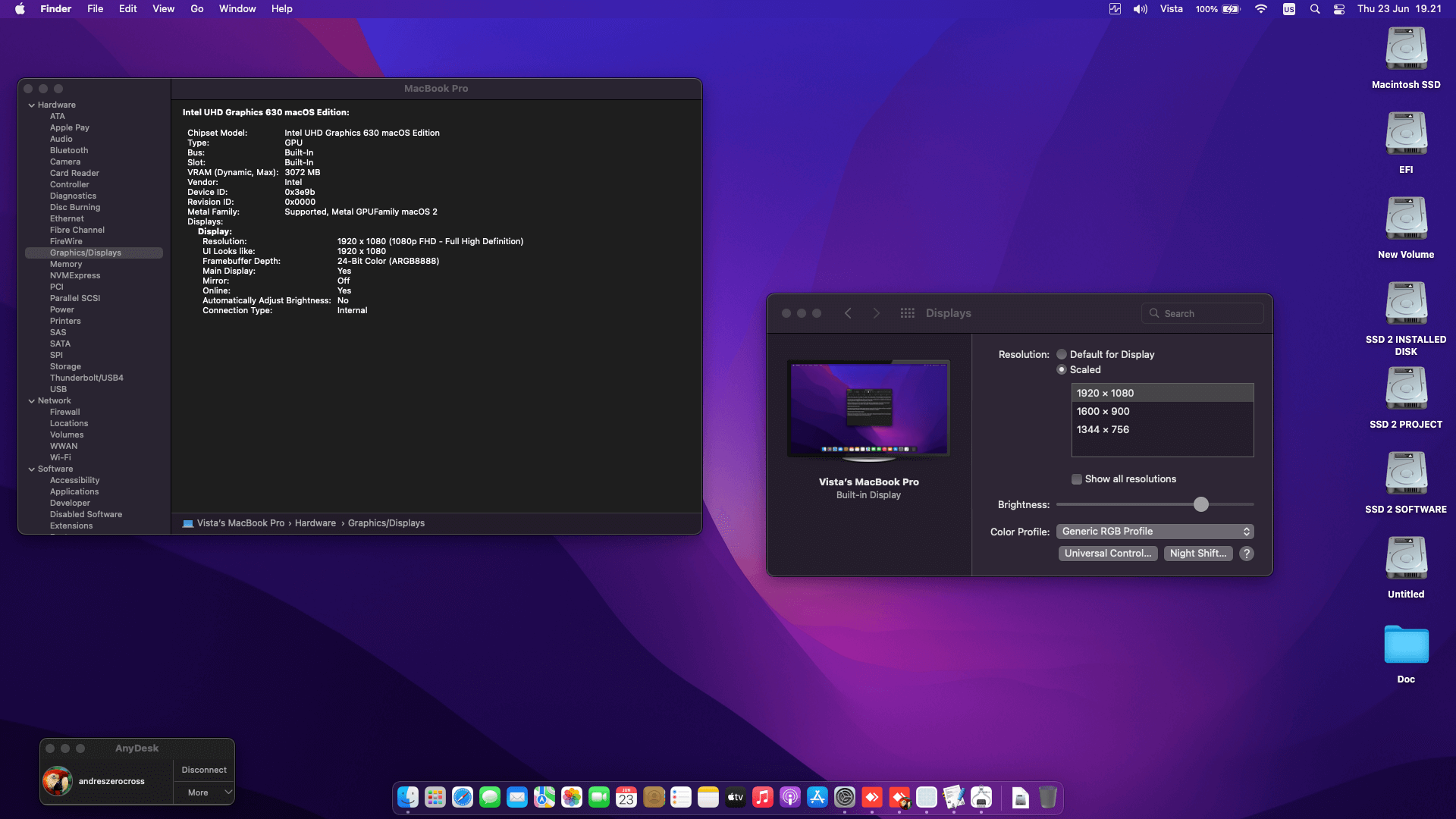Open Launchpad in the Dock

point(435,797)
